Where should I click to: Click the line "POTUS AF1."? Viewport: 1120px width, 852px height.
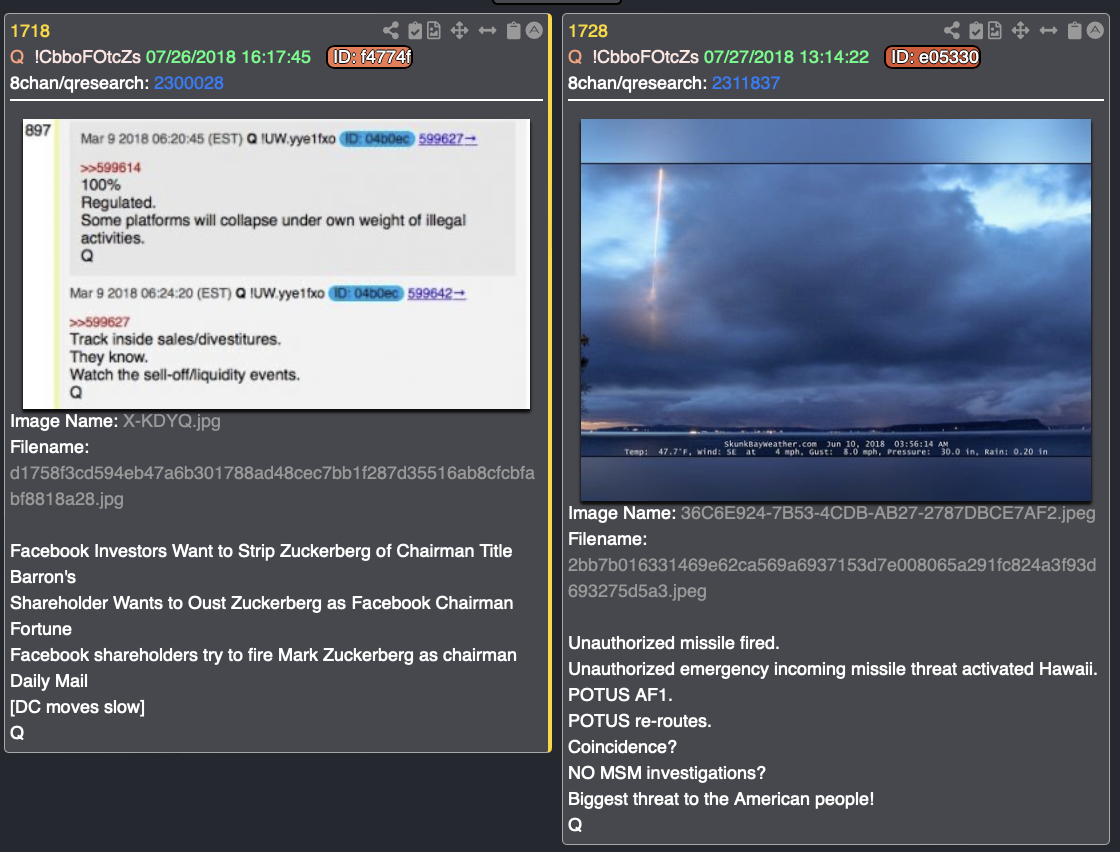[x=620, y=695]
